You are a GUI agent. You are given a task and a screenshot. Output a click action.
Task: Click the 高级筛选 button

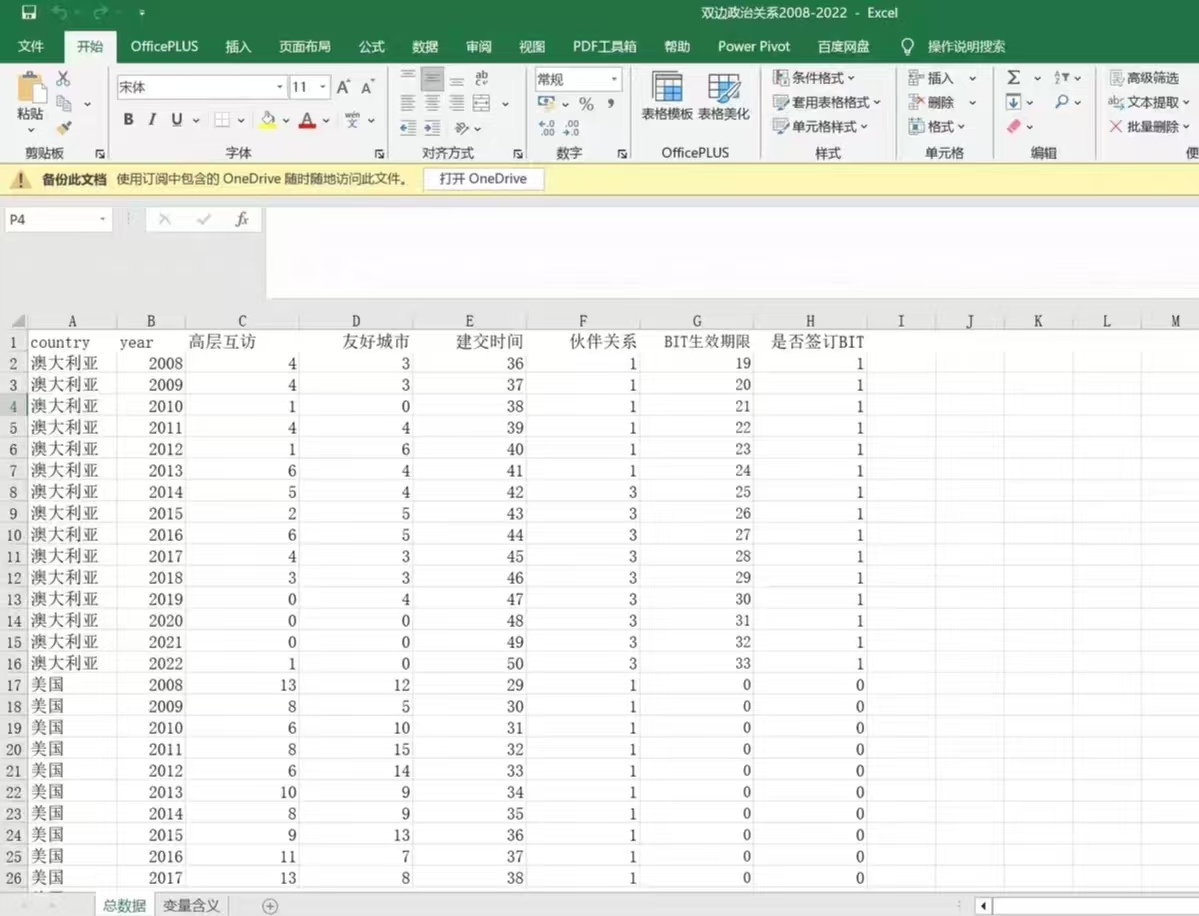click(1144, 77)
